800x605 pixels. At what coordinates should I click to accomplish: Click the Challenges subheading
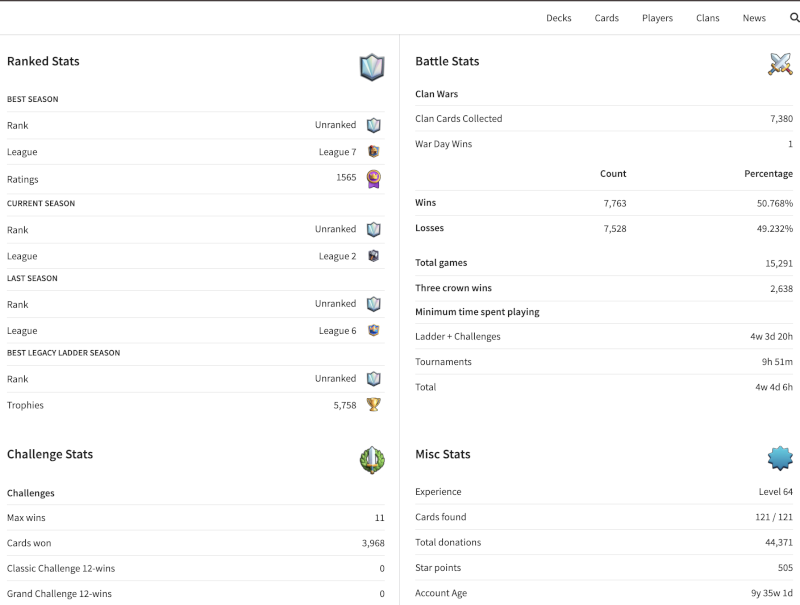(31, 493)
